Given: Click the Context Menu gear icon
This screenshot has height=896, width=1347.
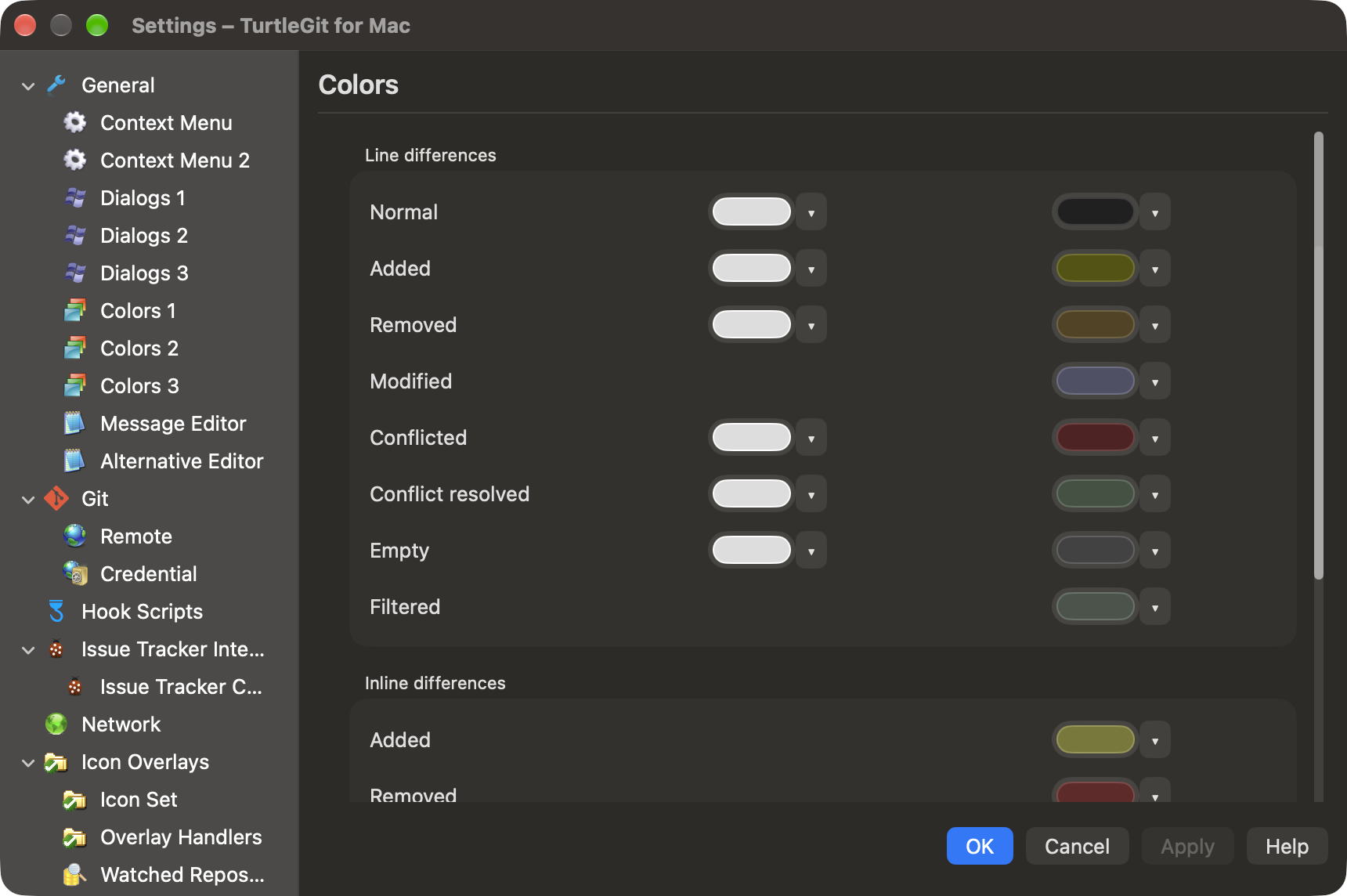Looking at the screenshot, I should pyautogui.click(x=75, y=122).
